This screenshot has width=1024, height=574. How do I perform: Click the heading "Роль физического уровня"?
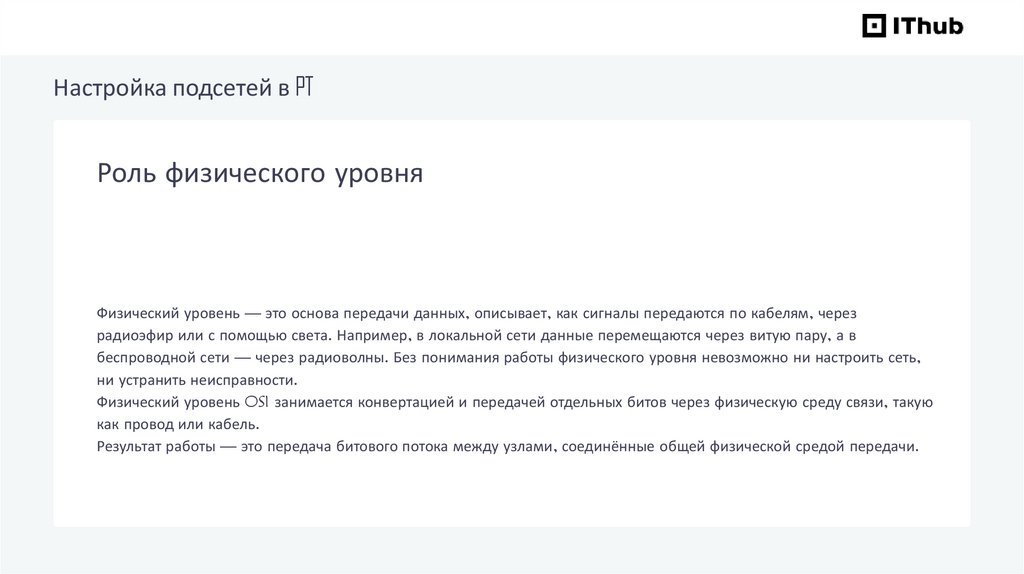(x=260, y=173)
